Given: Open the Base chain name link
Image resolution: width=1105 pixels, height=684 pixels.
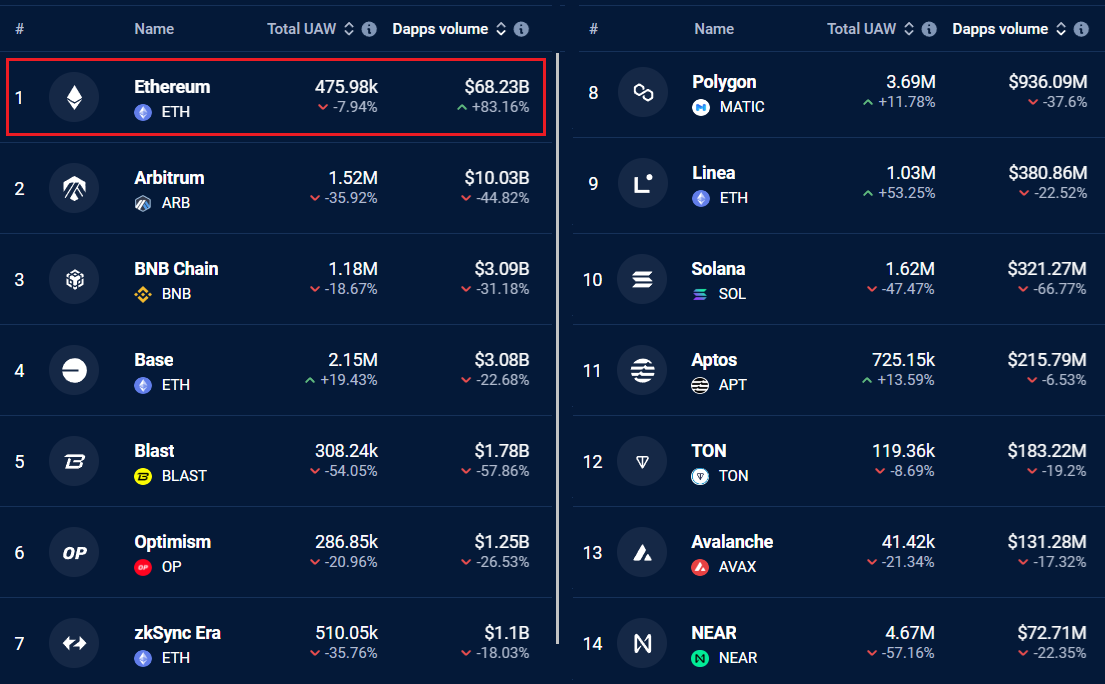Looking at the screenshot, I should [x=154, y=360].
